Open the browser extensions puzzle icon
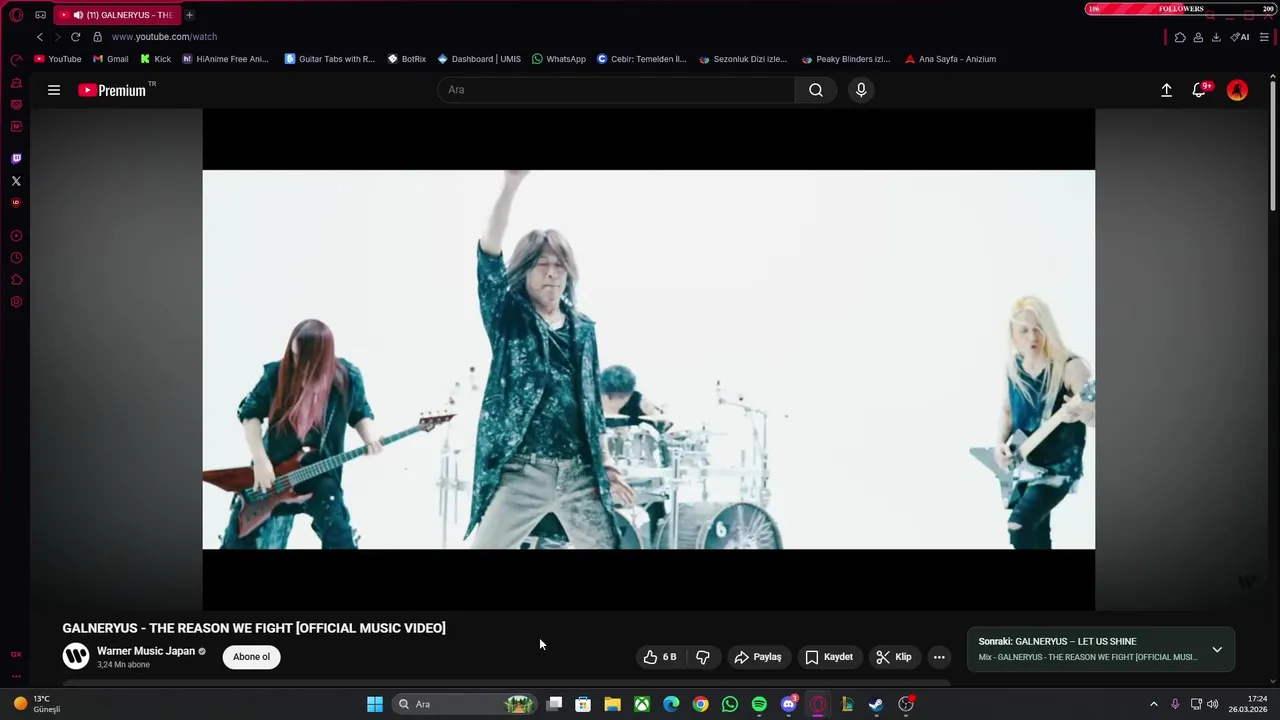The width and height of the screenshot is (1280, 720). point(1180,37)
